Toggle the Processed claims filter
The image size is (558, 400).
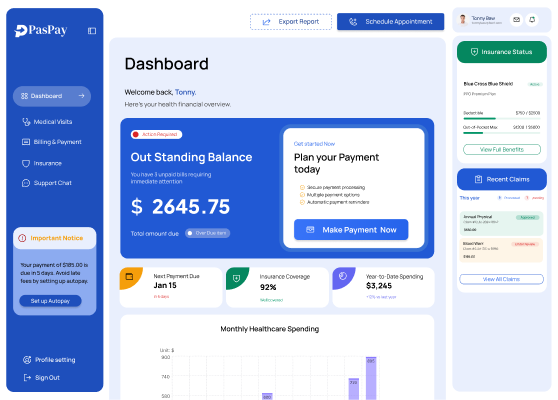tap(509, 198)
